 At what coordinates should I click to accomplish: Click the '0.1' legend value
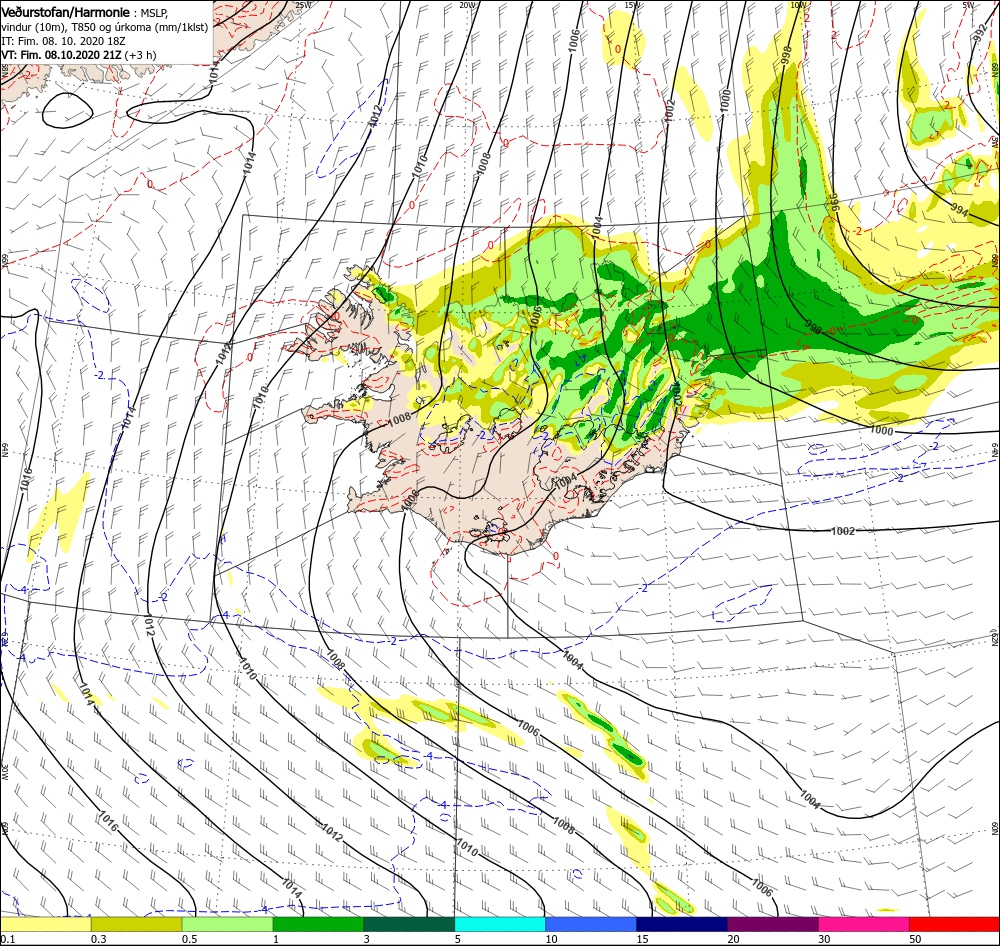(x=8, y=939)
